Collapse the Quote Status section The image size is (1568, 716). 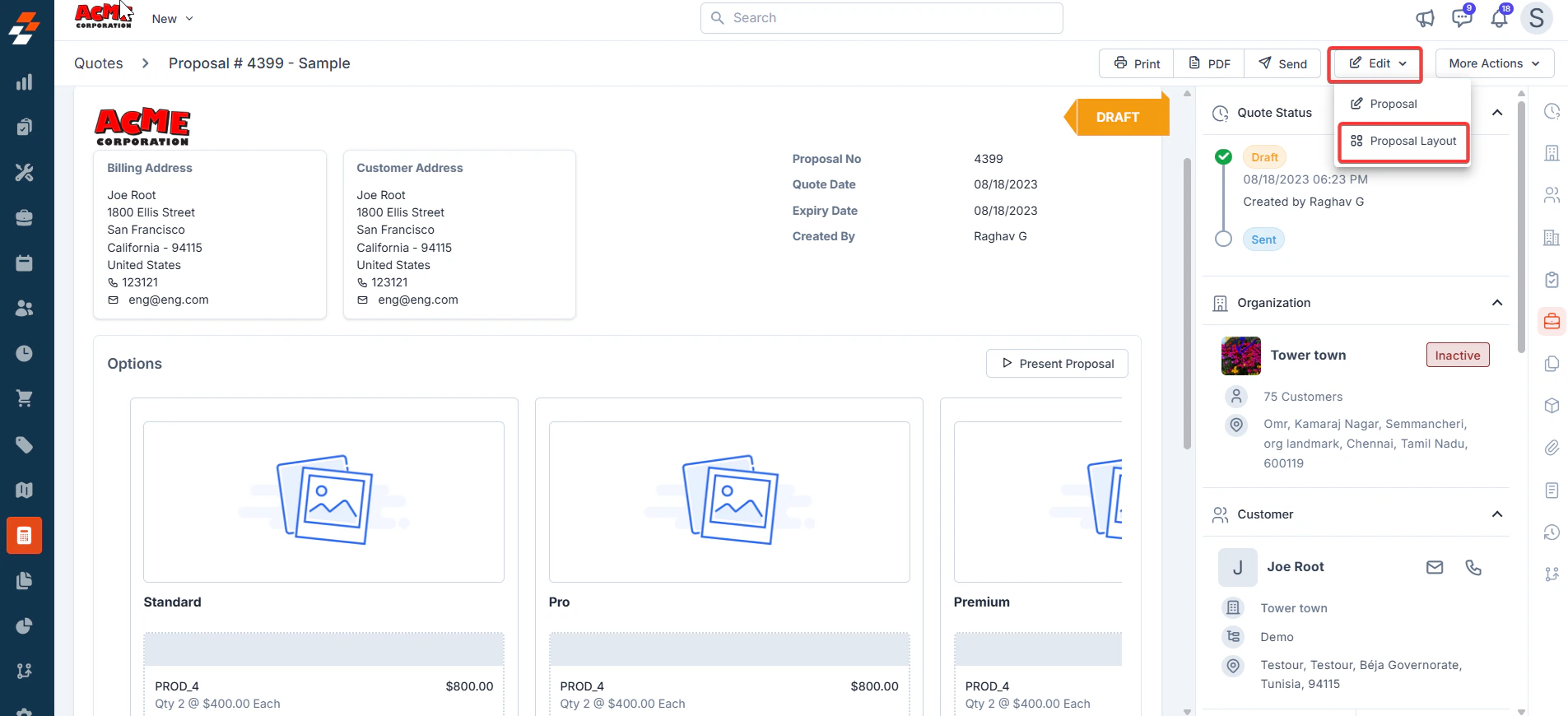click(x=1497, y=113)
